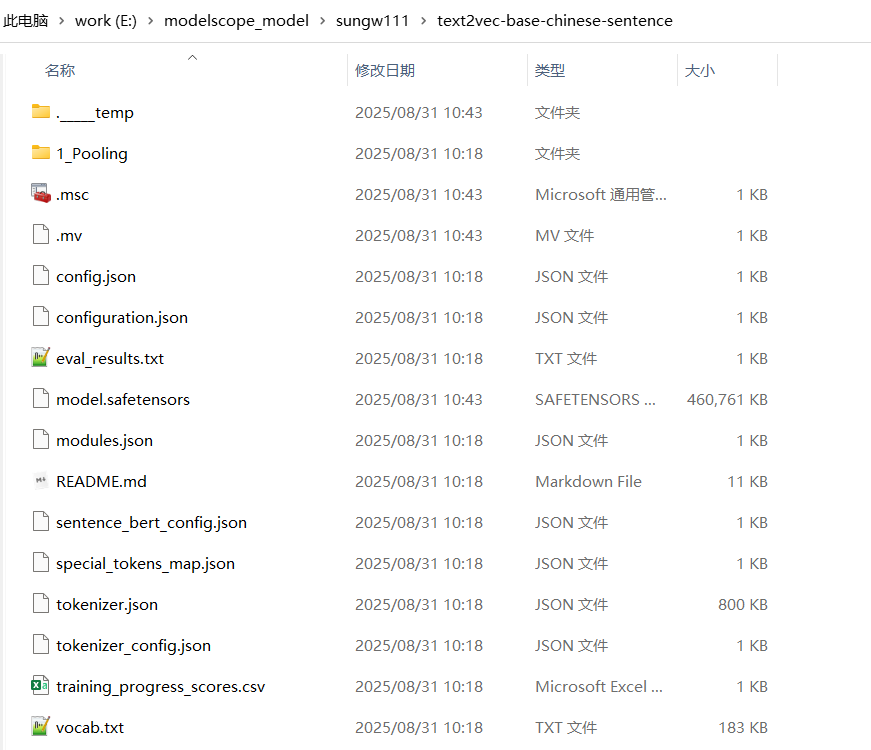Click the .msc file toolbox icon
The height and width of the screenshot is (750, 871).
(x=41, y=193)
